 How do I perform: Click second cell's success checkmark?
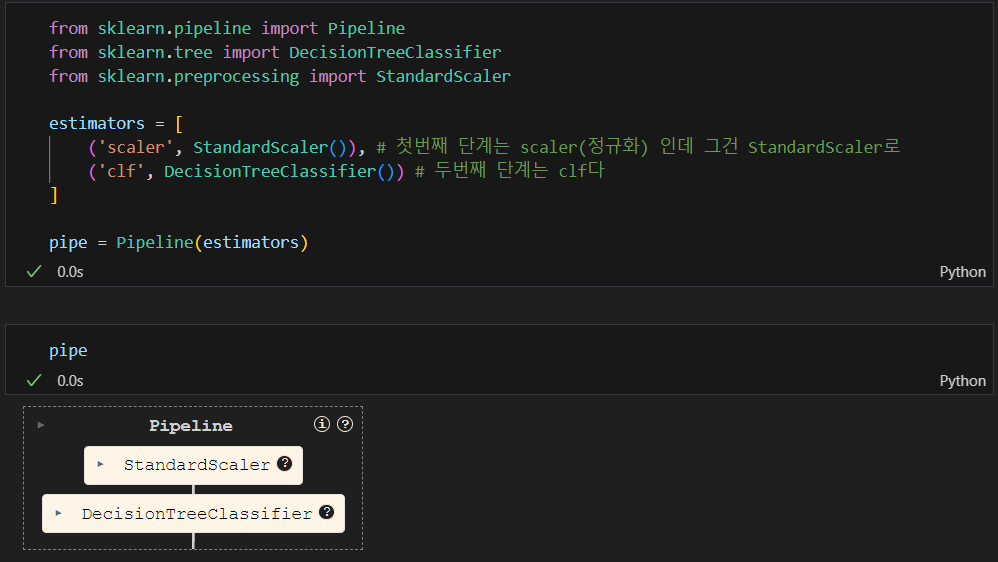34,380
